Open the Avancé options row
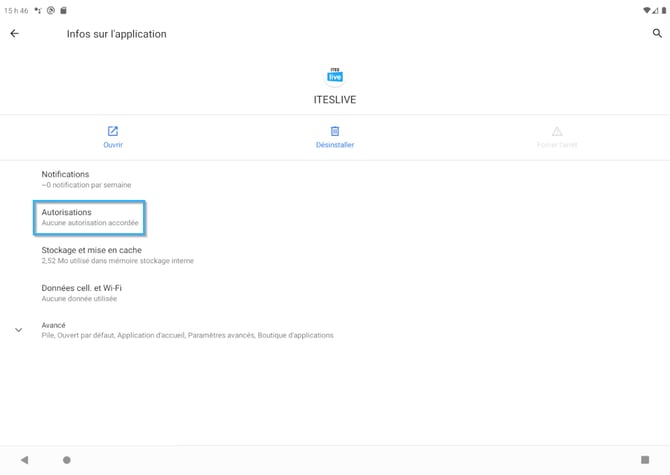670x475 pixels. pos(335,330)
